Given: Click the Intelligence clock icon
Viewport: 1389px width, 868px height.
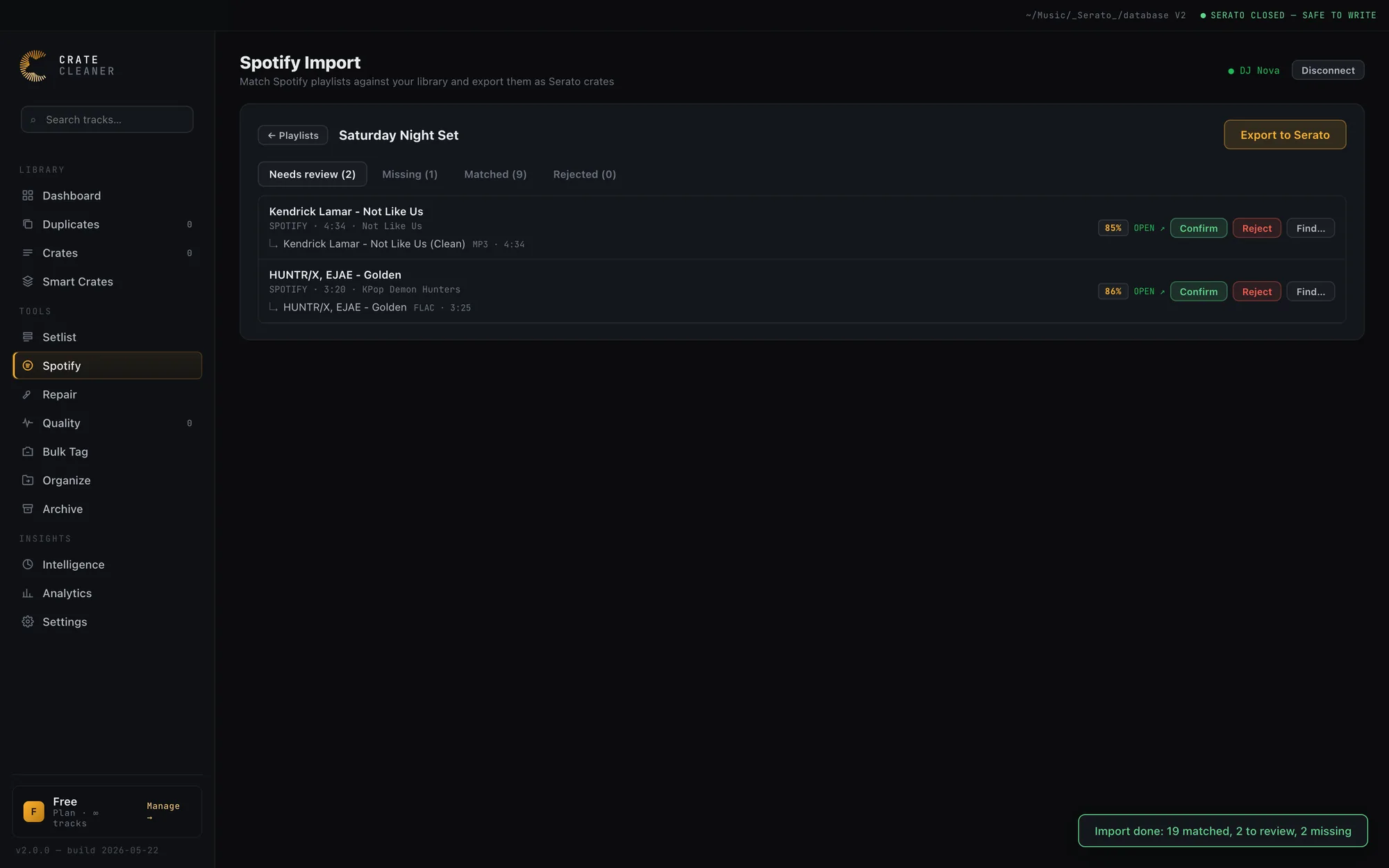Looking at the screenshot, I should click(x=28, y=565).
